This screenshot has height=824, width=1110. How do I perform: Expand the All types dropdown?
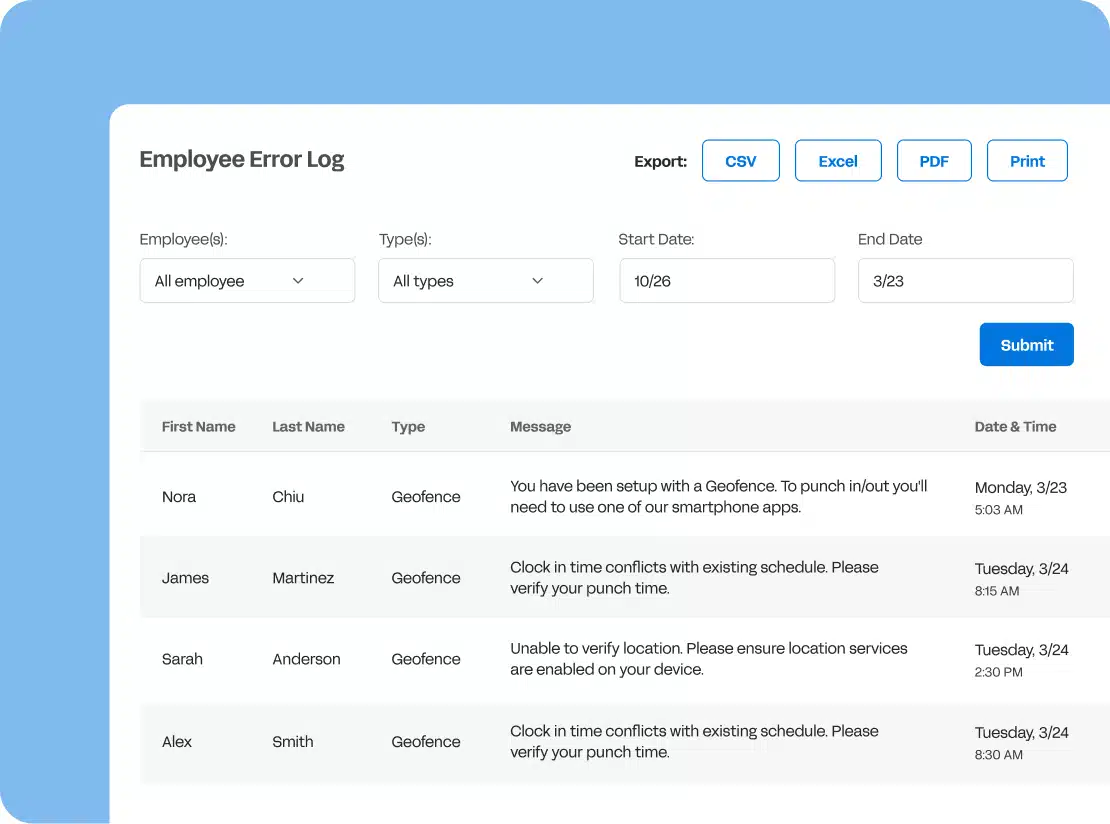pyautogui.click(x=485, y=281)
